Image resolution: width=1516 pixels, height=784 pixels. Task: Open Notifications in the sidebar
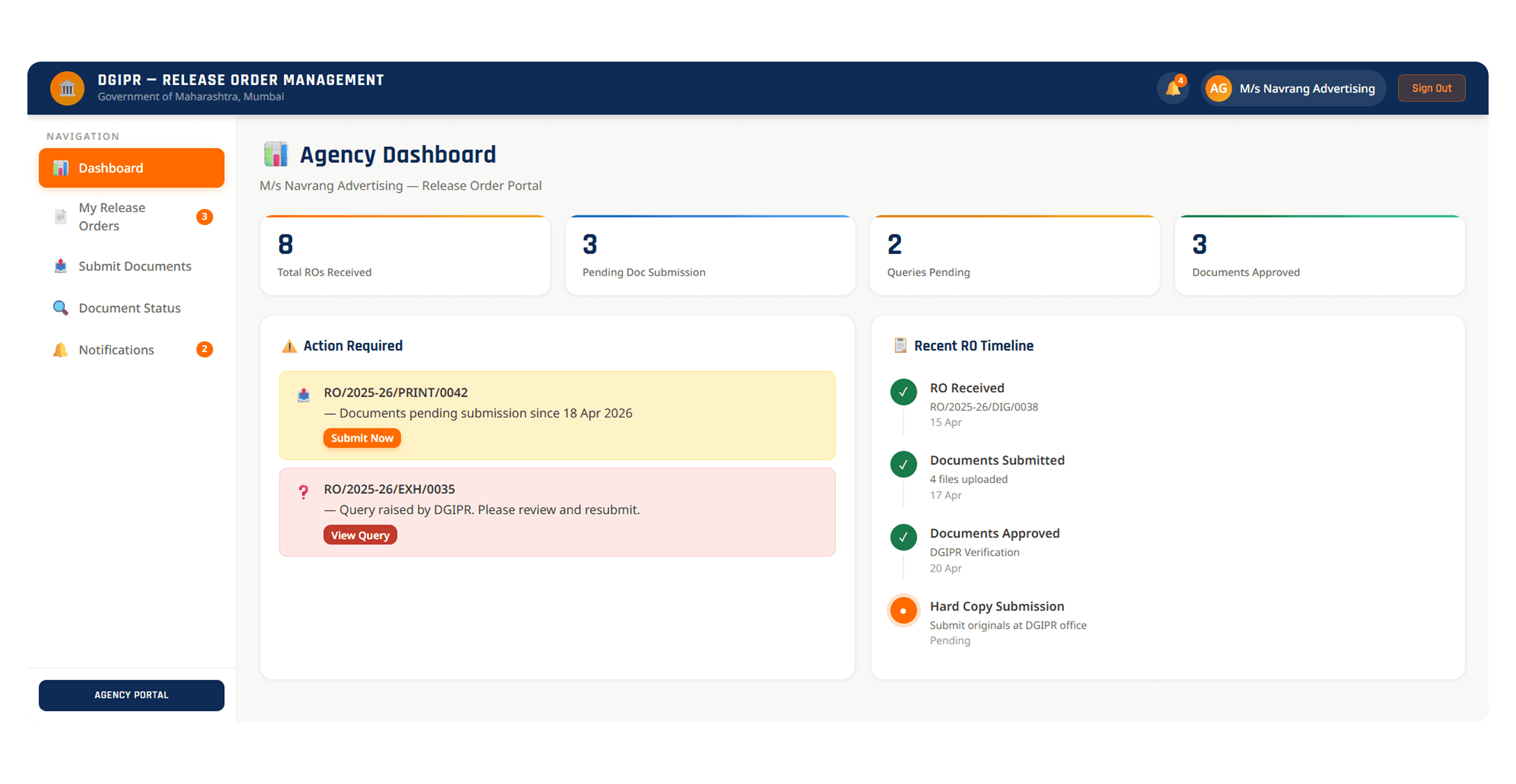tap(131, 349)
